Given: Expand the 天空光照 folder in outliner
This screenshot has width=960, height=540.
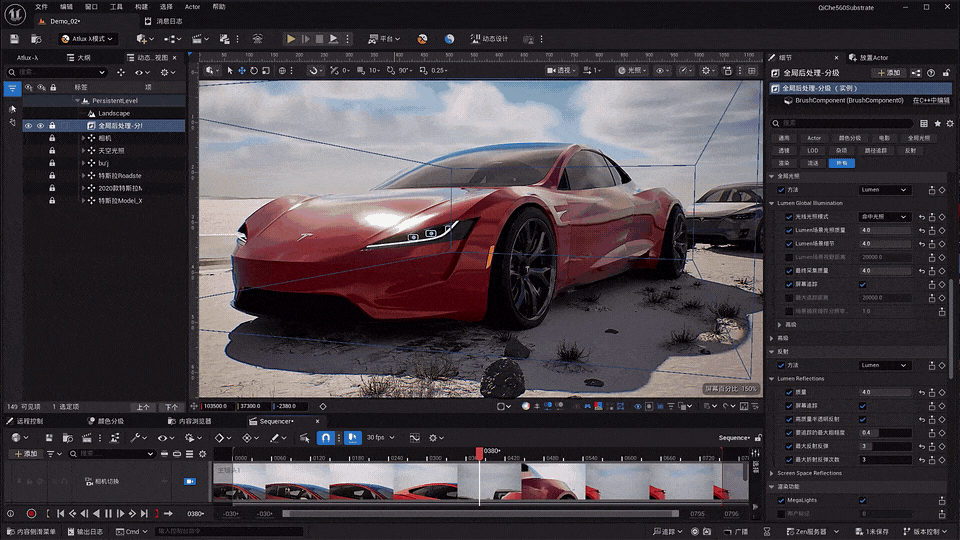Looking at the screenshot, I should point(83,151).
